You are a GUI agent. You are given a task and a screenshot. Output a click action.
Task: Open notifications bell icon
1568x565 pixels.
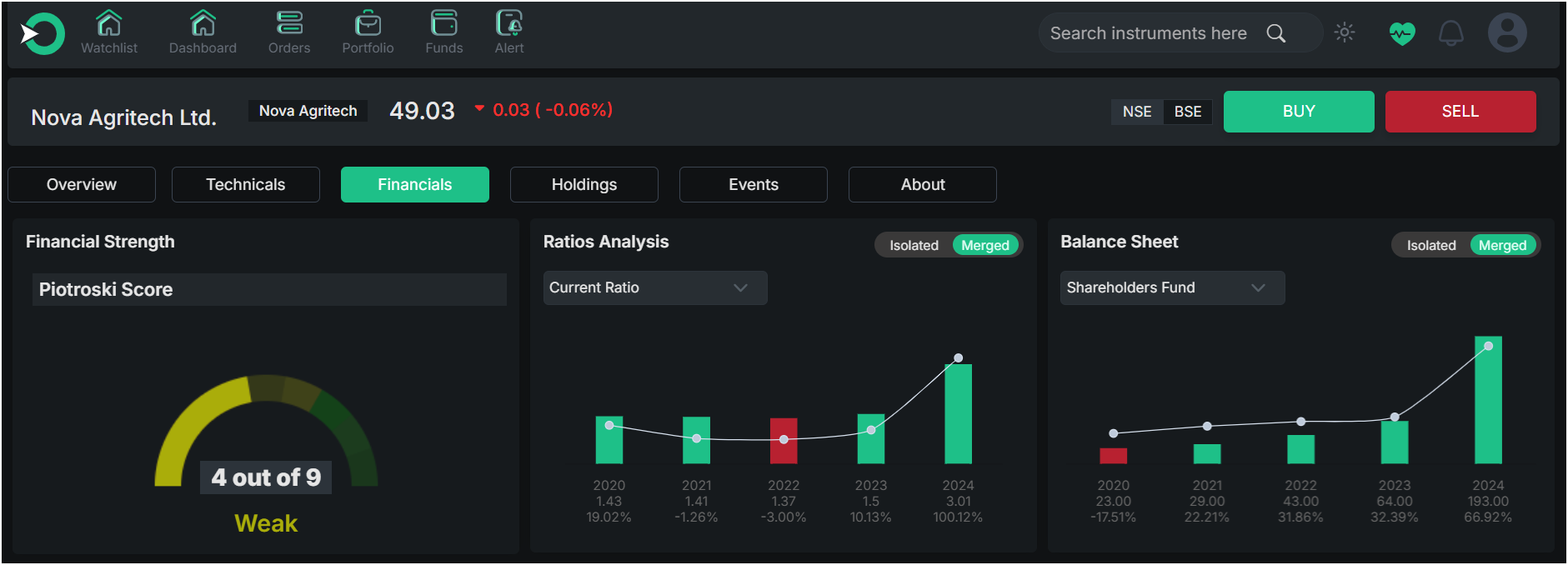(x=1451, y=33)
